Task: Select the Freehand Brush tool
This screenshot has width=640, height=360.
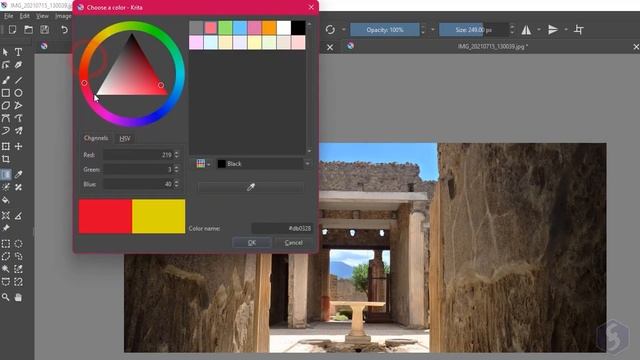Action: click(5, 80)
